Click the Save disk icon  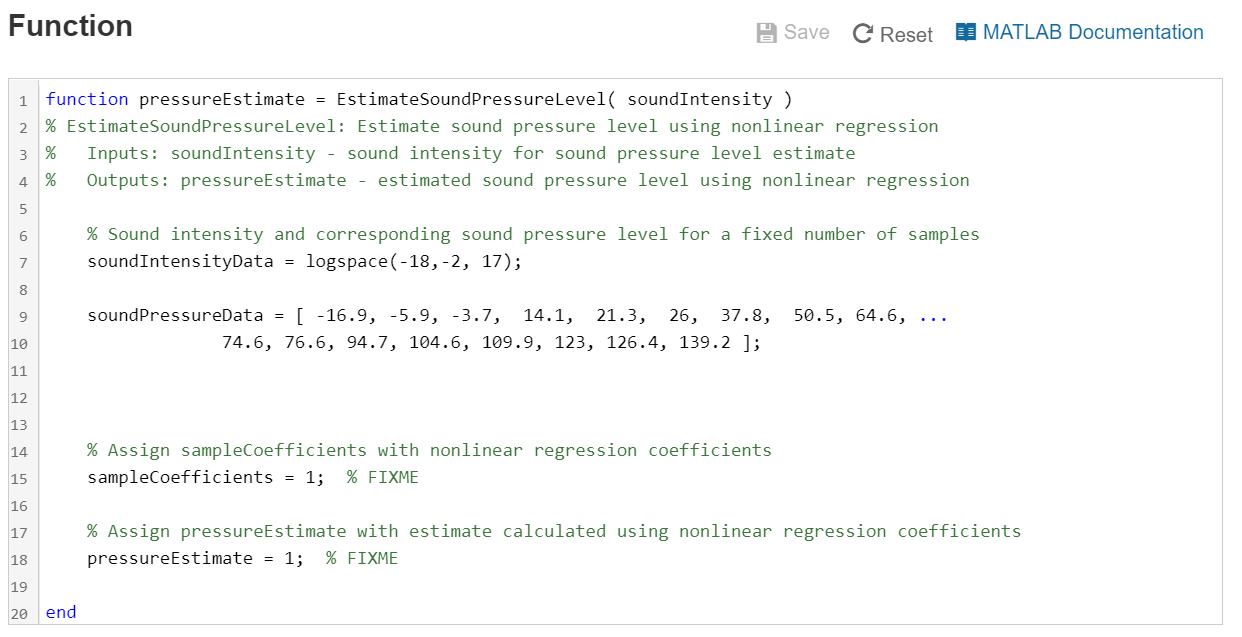coord(766,31)
